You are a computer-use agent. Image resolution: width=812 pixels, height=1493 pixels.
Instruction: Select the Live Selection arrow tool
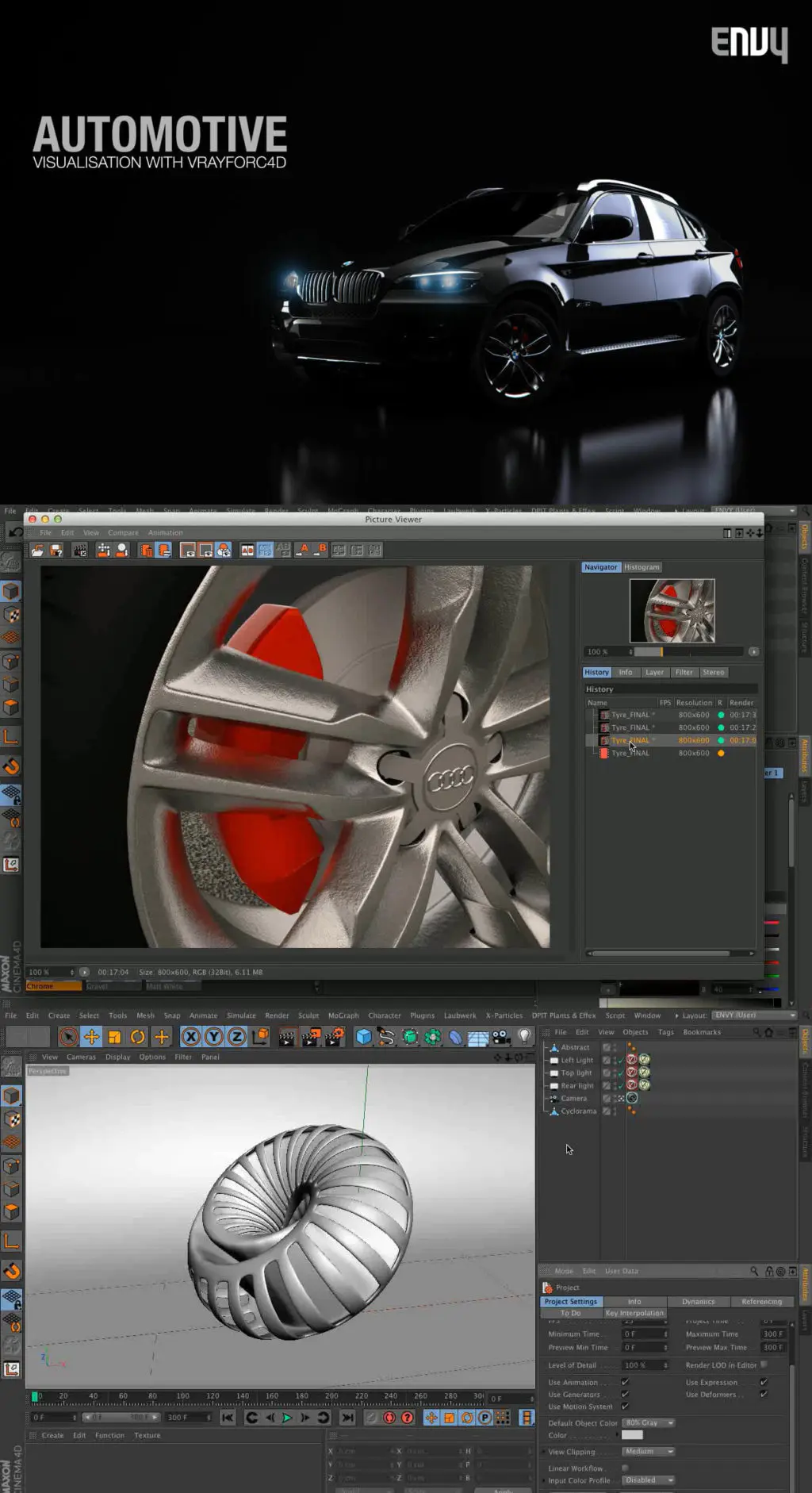(68, 1037)
